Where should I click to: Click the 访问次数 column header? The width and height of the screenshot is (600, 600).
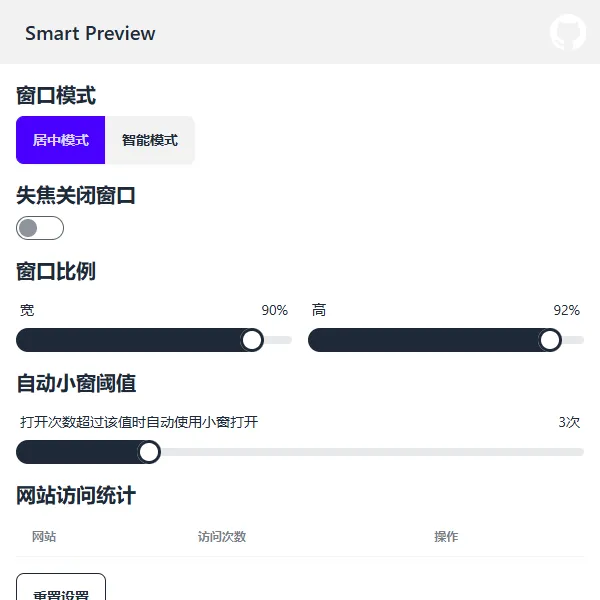click(x=222, y=537)
